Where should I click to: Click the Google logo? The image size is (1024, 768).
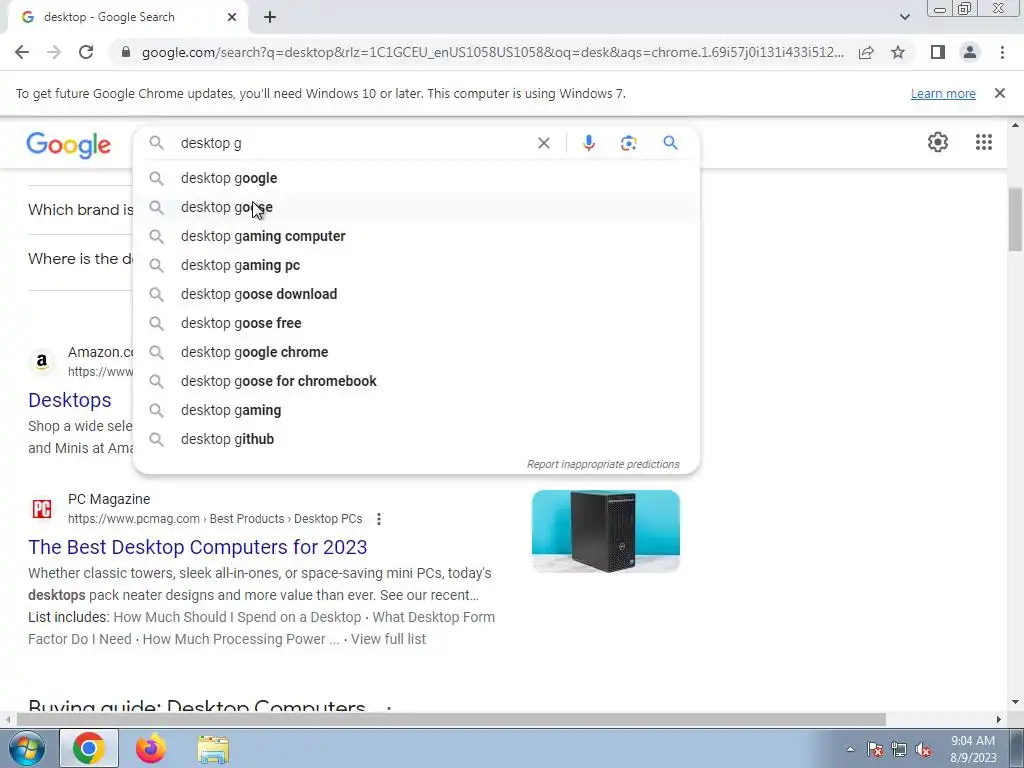(x=69, y=145)
